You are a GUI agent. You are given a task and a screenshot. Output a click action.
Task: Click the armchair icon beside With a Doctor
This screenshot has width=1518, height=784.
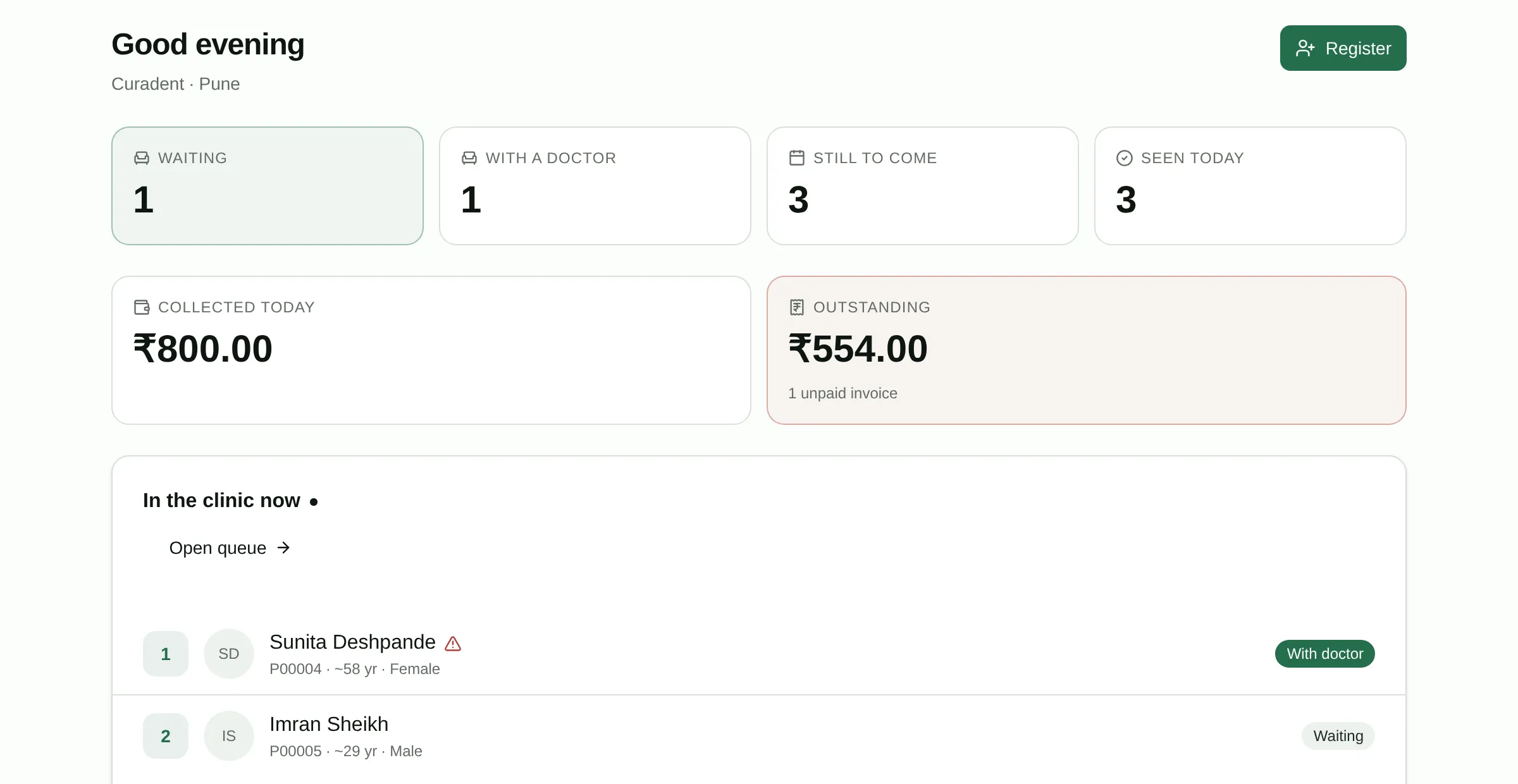point(469,158)
